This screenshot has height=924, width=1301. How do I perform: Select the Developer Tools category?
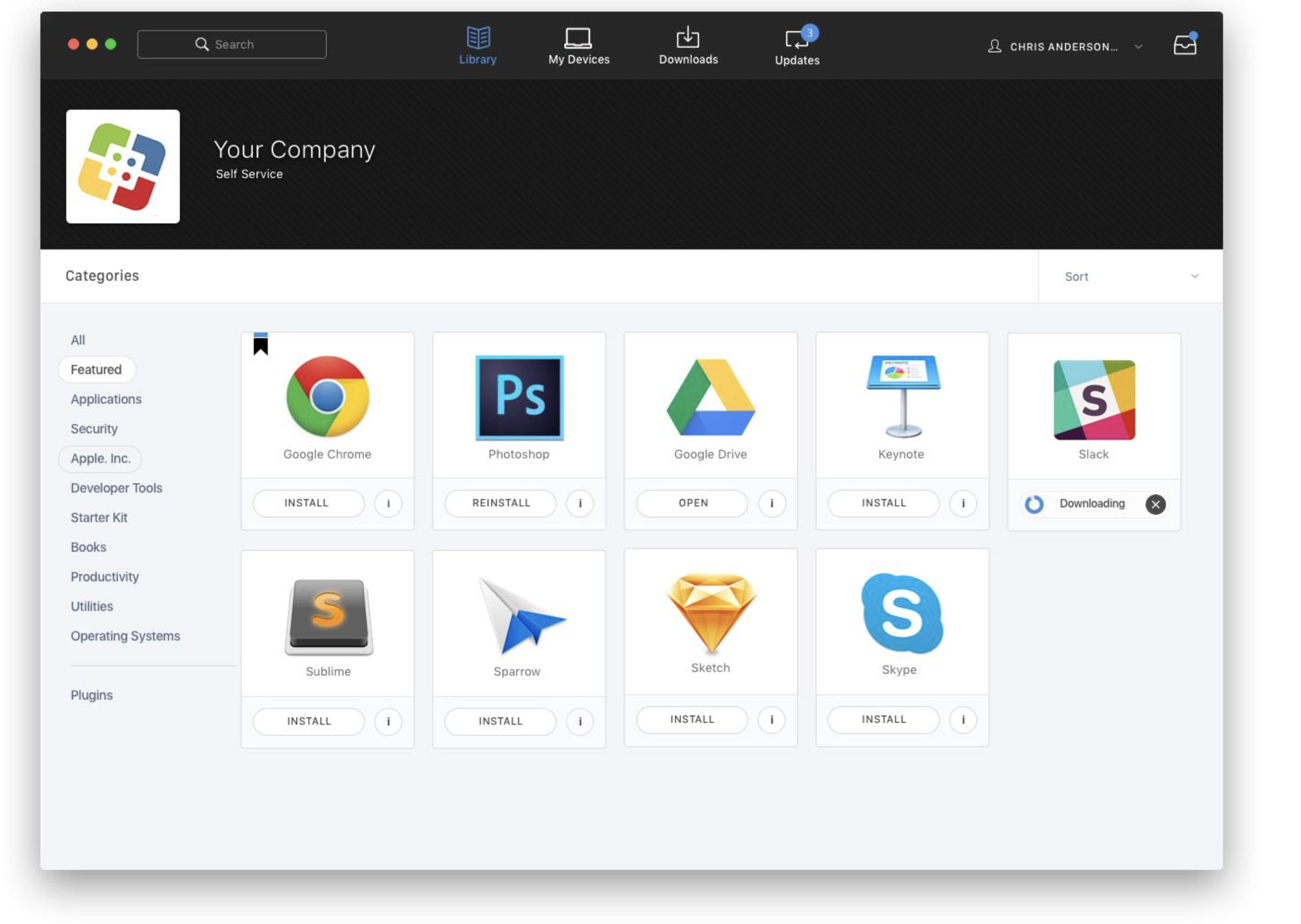(116, 488)
